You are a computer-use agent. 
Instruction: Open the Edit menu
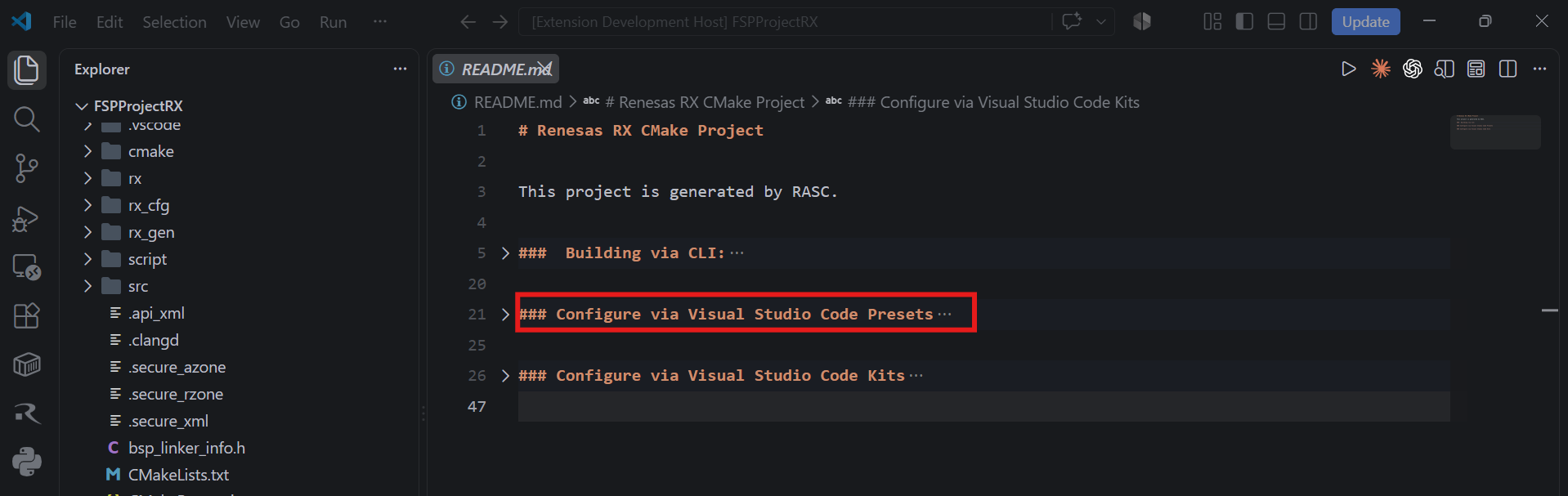[x=110, y=22]
